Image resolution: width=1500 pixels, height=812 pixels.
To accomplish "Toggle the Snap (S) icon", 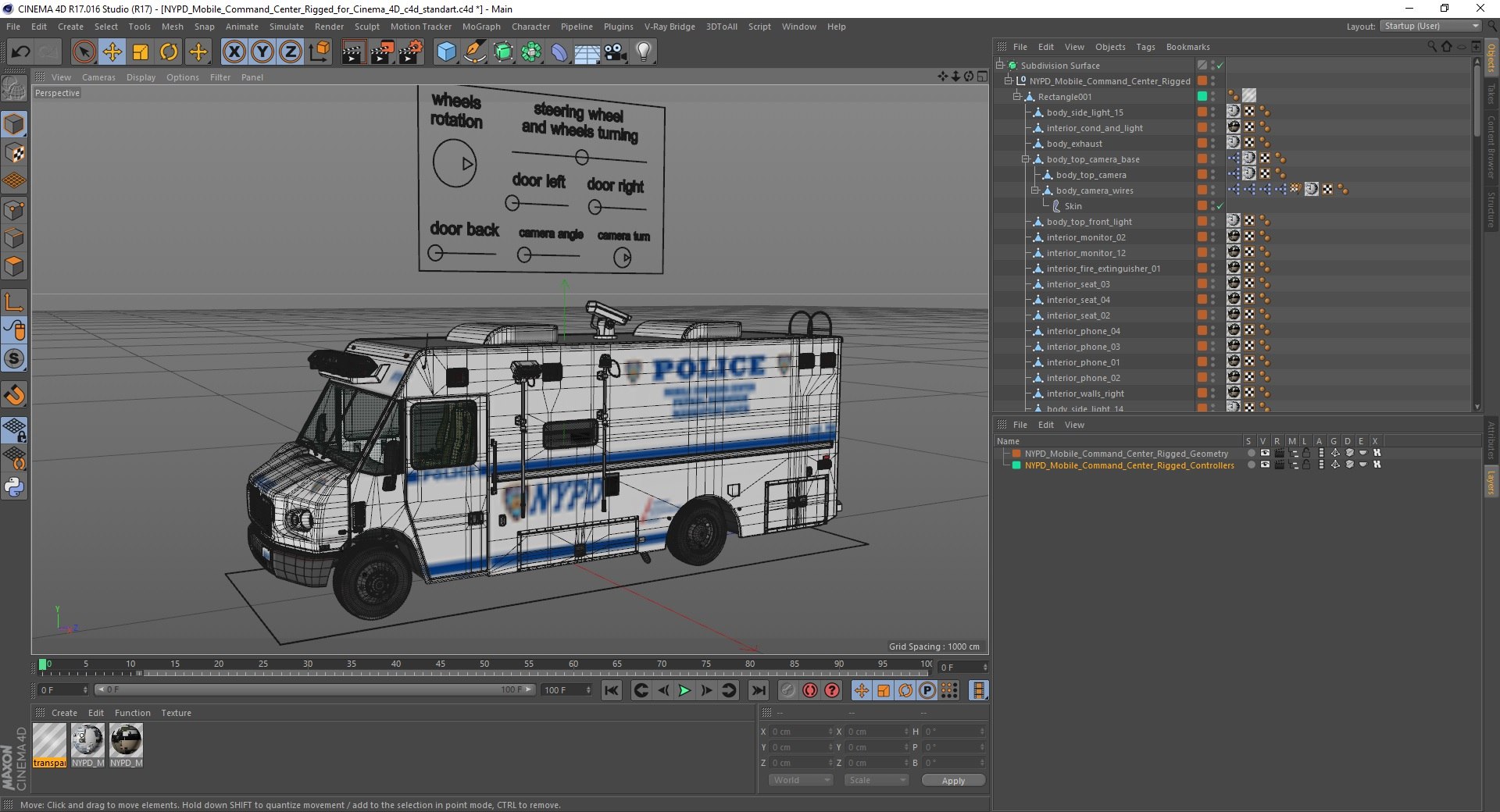I will tap(14, 359).
